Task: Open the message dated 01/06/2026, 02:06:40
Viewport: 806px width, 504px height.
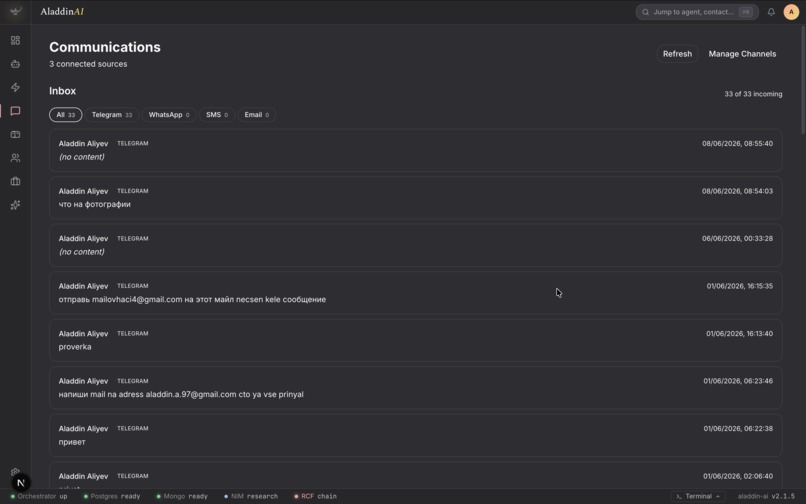Action: point(415,475)
